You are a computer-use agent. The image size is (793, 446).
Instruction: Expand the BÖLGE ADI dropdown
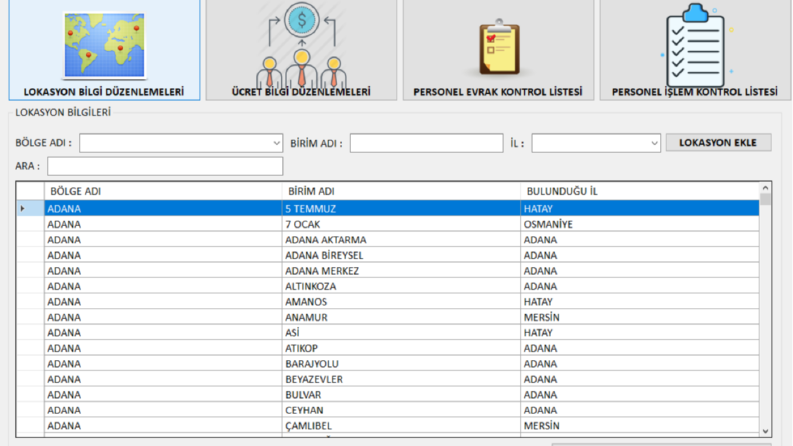(x=276, y=143)
